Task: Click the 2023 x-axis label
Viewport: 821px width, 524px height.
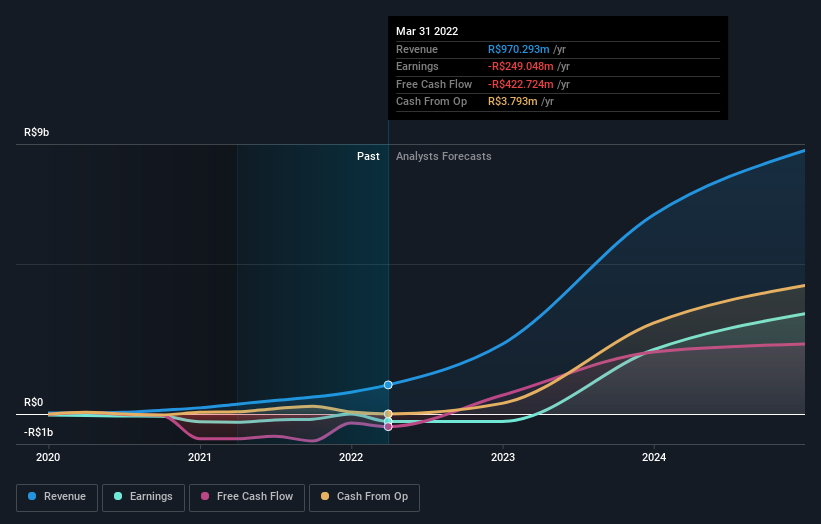Action: [503, 457]
